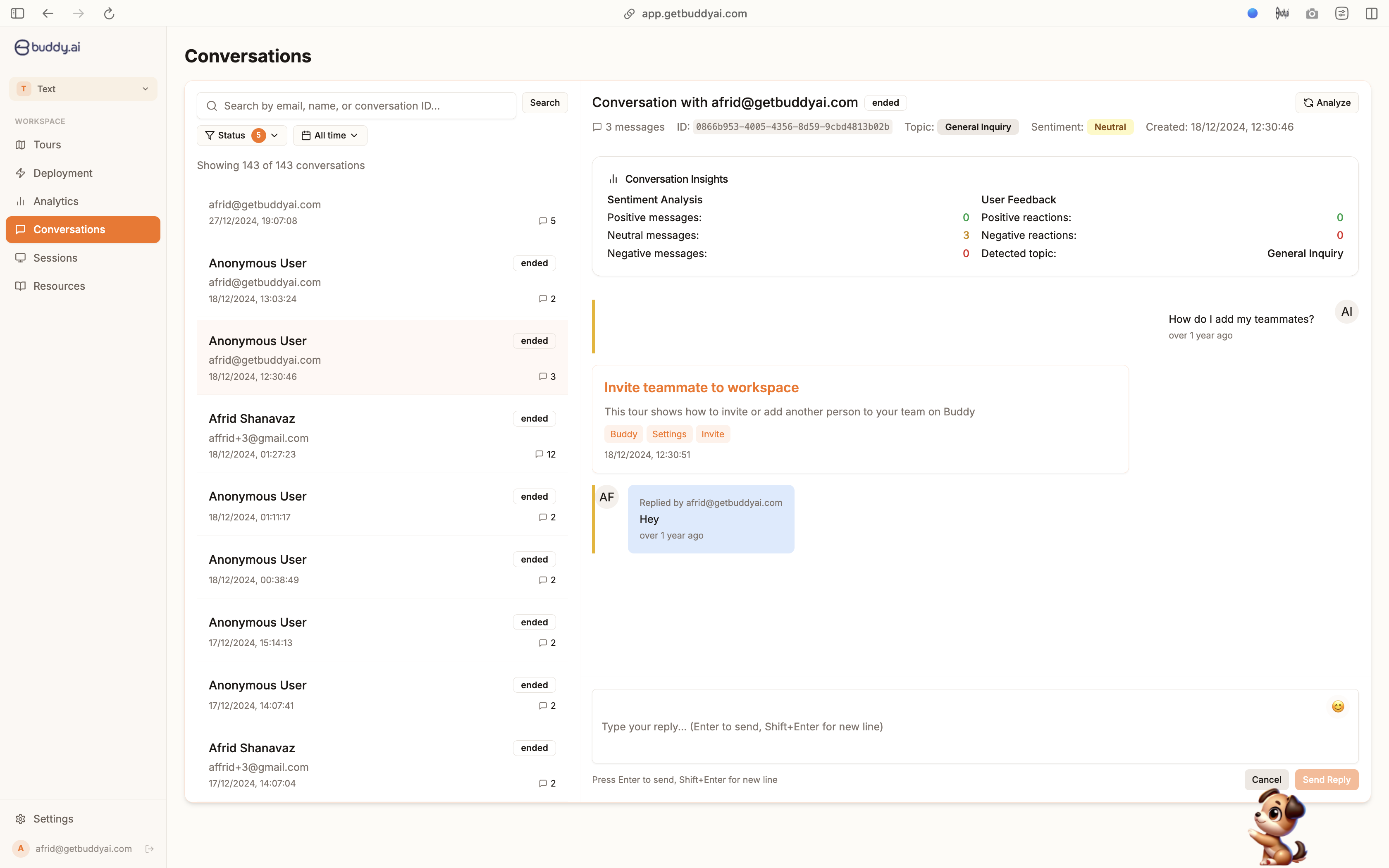Click the ended badge beside the conversation title

[885, 103]
